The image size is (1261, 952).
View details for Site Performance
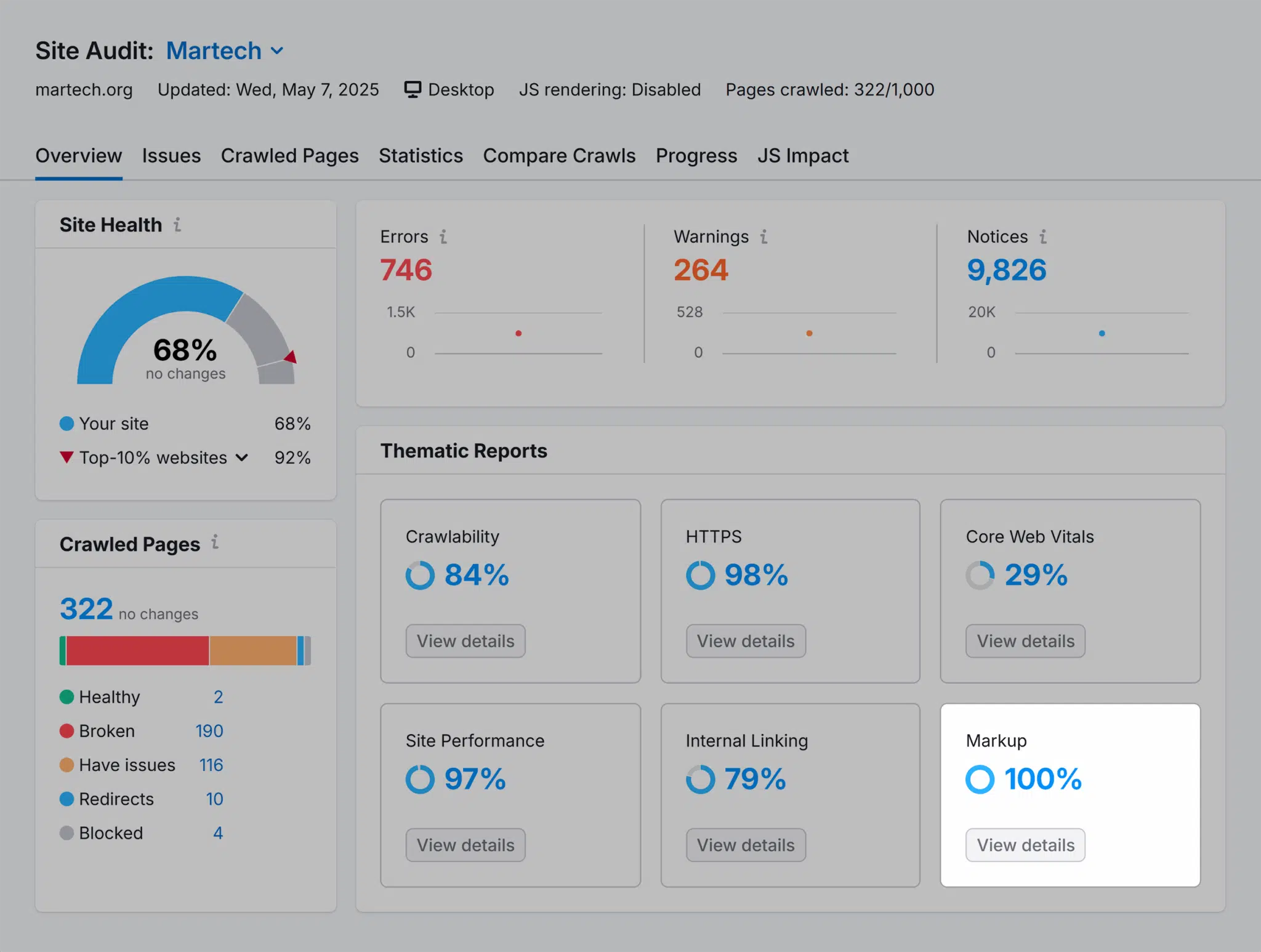465,845
